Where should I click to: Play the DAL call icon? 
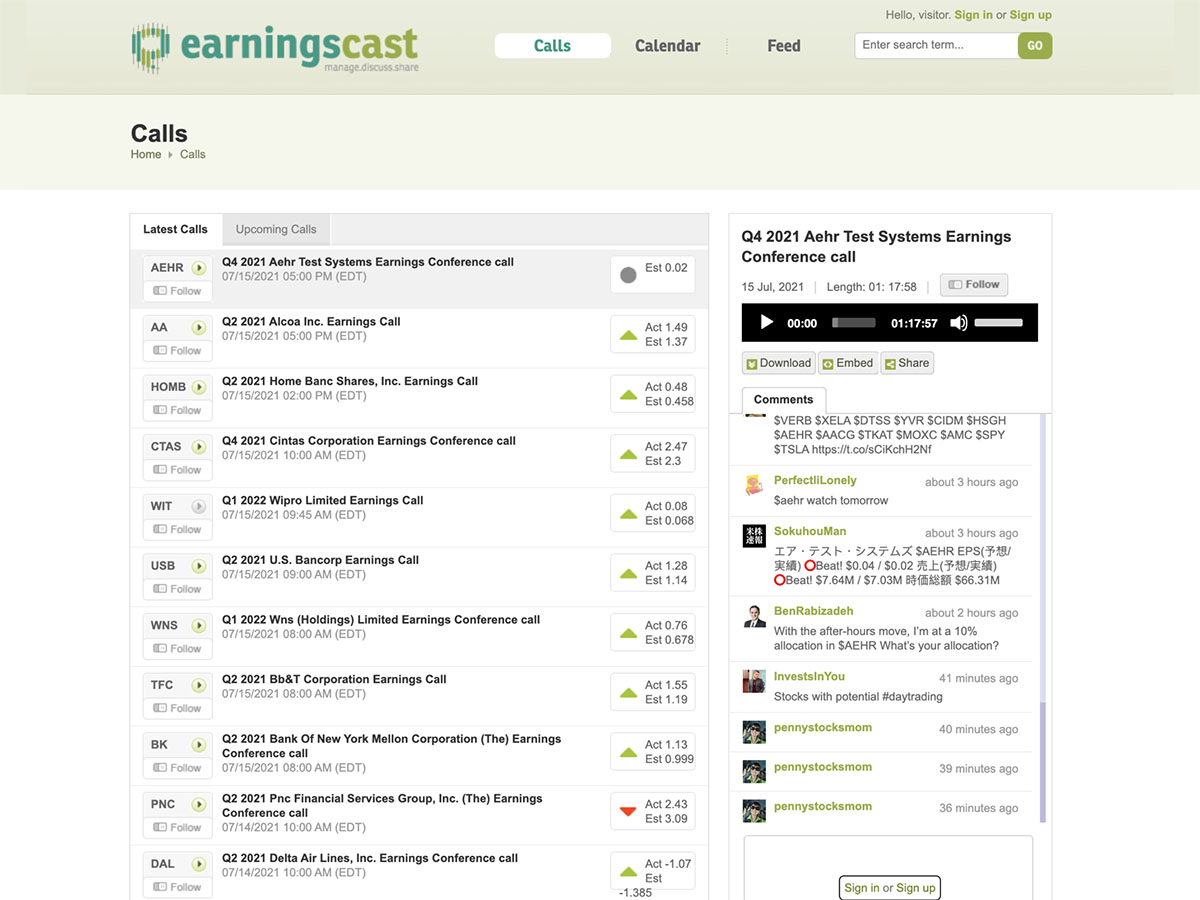(199, 864)
